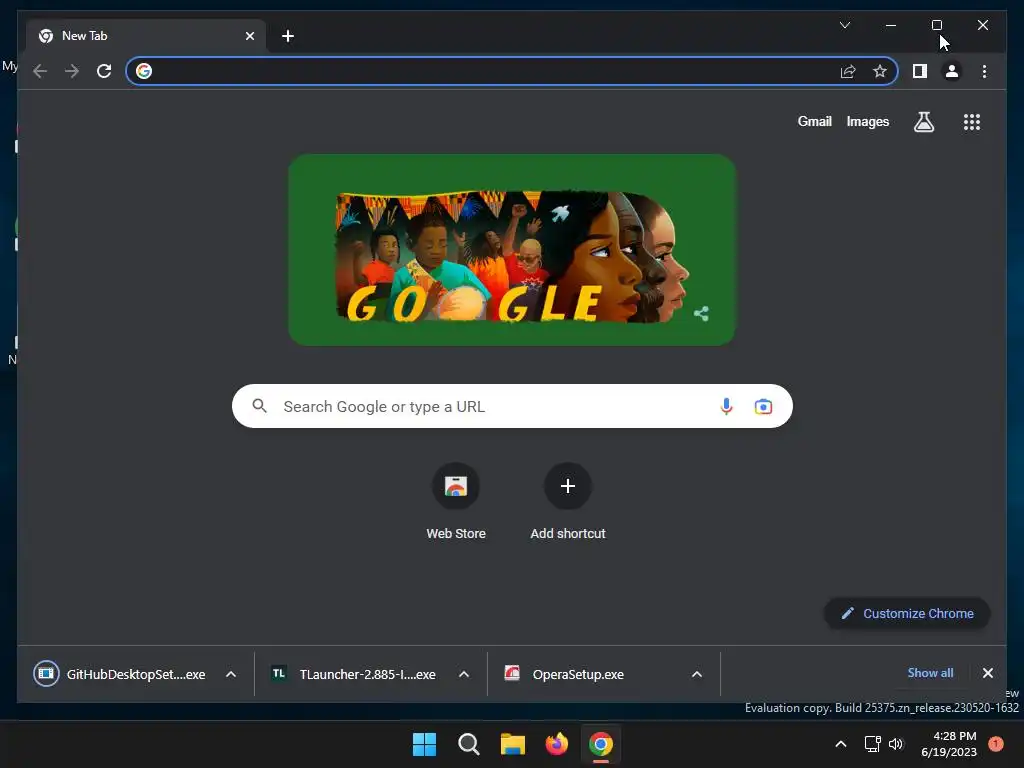Expand options for TLauncher download
1024x768 pixels.
(x=464, y=674)
